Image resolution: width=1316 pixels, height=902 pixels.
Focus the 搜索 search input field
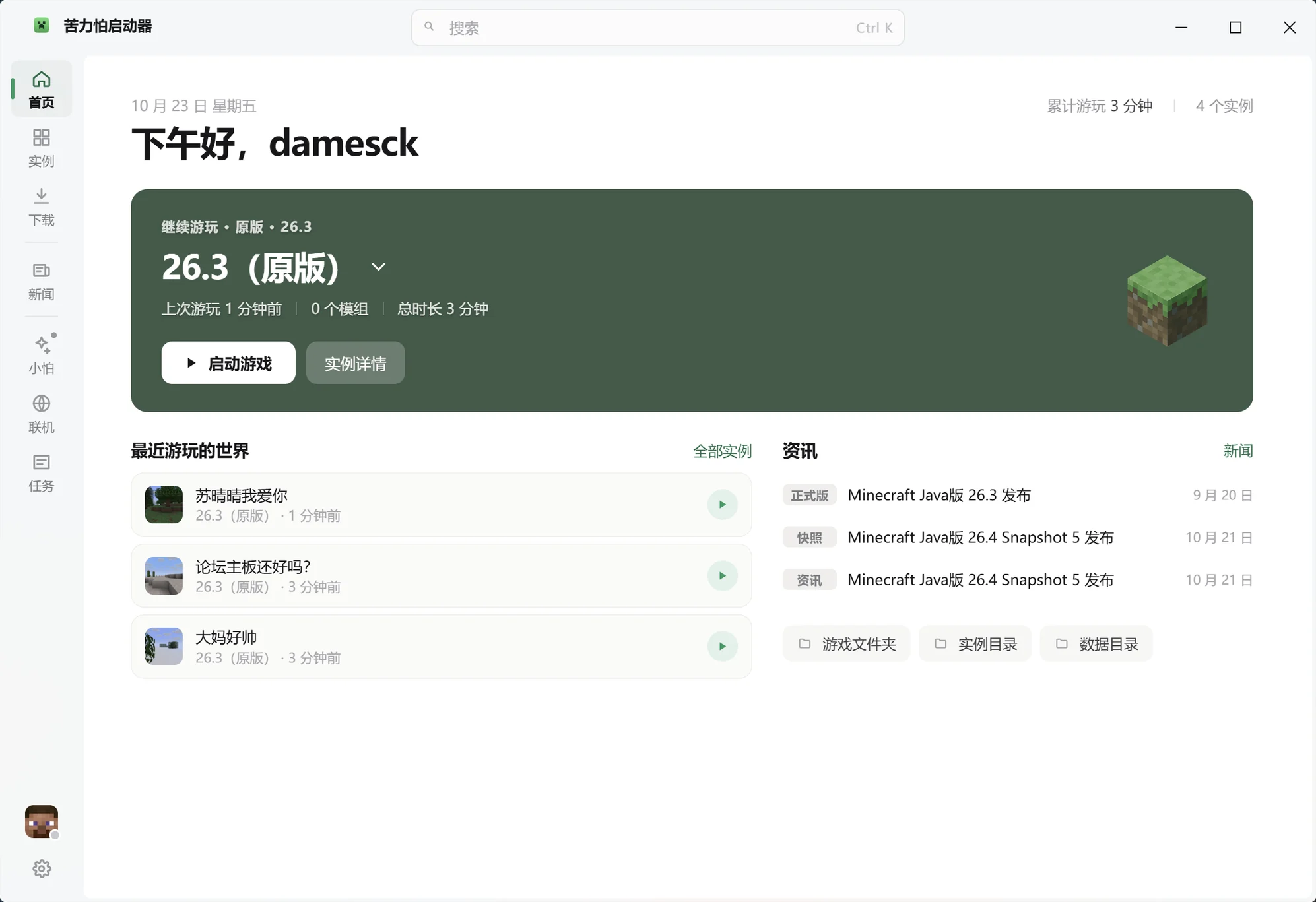(657, 28)
